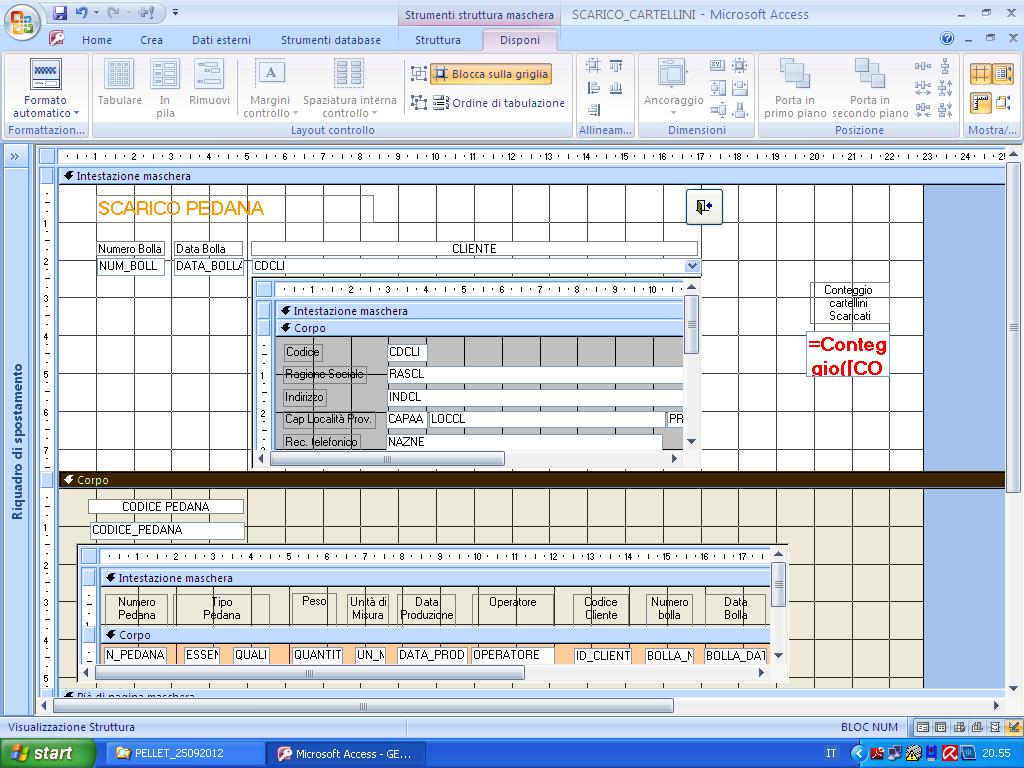
Task: Select the CODICE_PEDANA text box
Action: 167,530
